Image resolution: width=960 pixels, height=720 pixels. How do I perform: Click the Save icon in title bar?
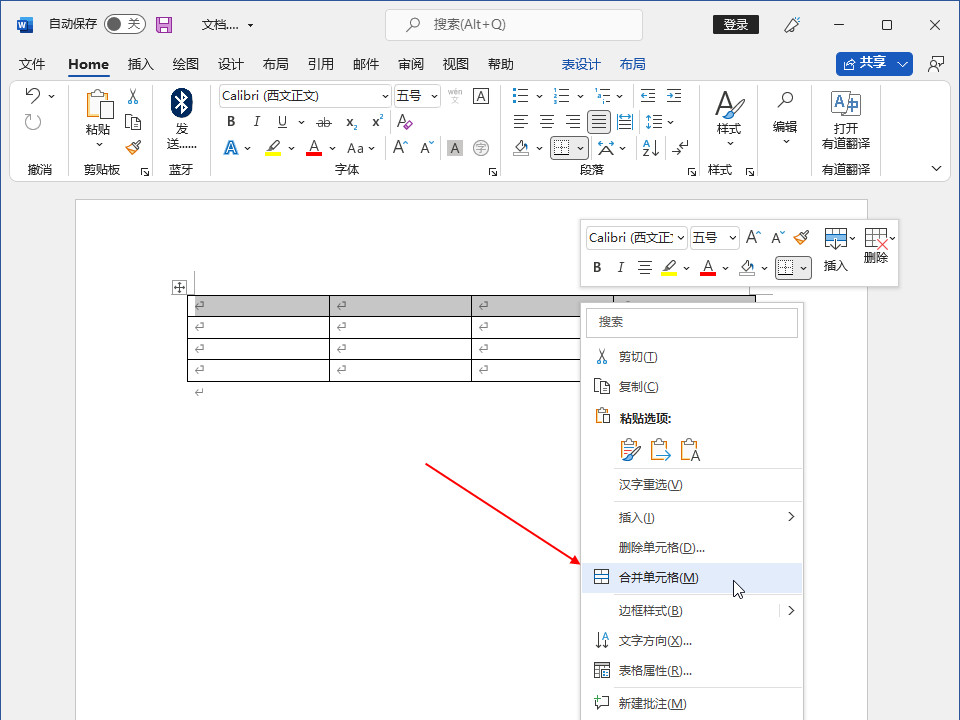(x=164, y=25)
